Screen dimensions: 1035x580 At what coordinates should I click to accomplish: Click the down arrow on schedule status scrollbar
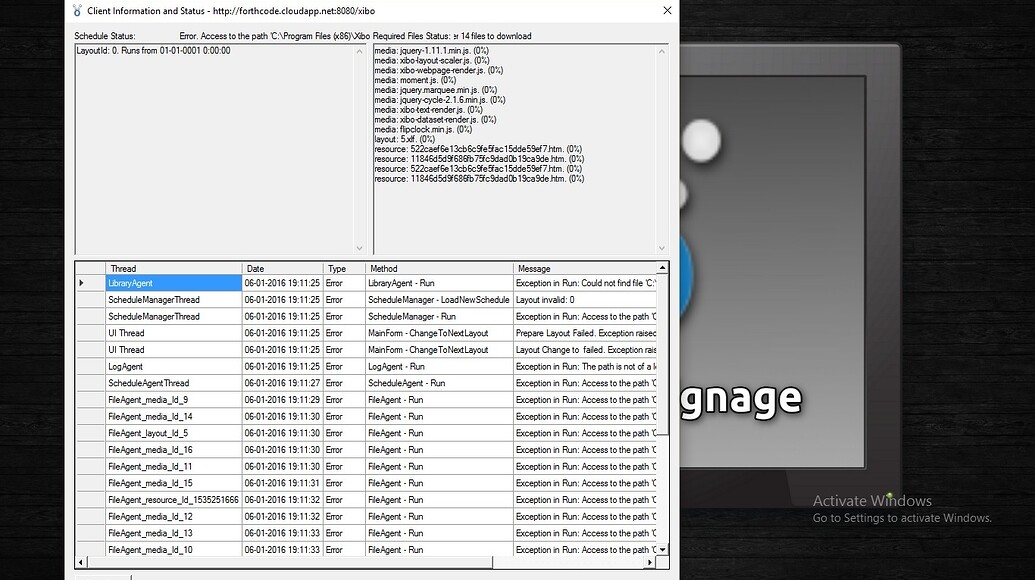coord(358,246)
